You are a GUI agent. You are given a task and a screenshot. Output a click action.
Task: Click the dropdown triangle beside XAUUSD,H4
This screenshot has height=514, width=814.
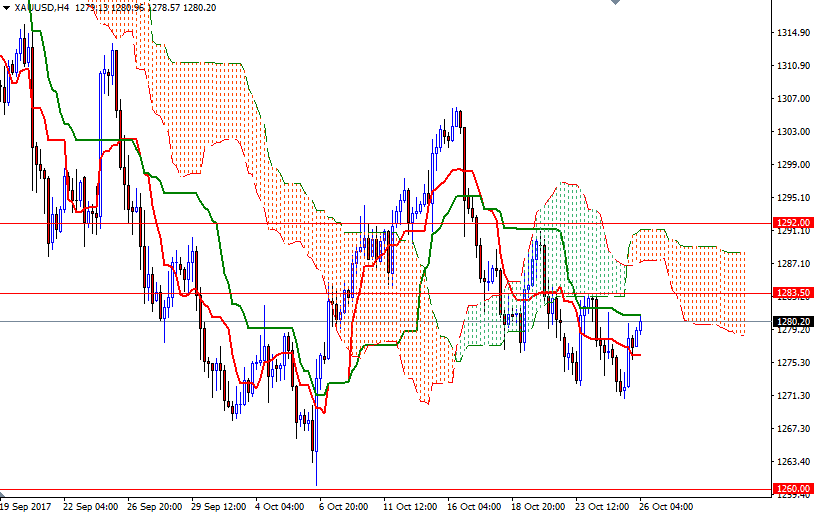tap(6, 8)
